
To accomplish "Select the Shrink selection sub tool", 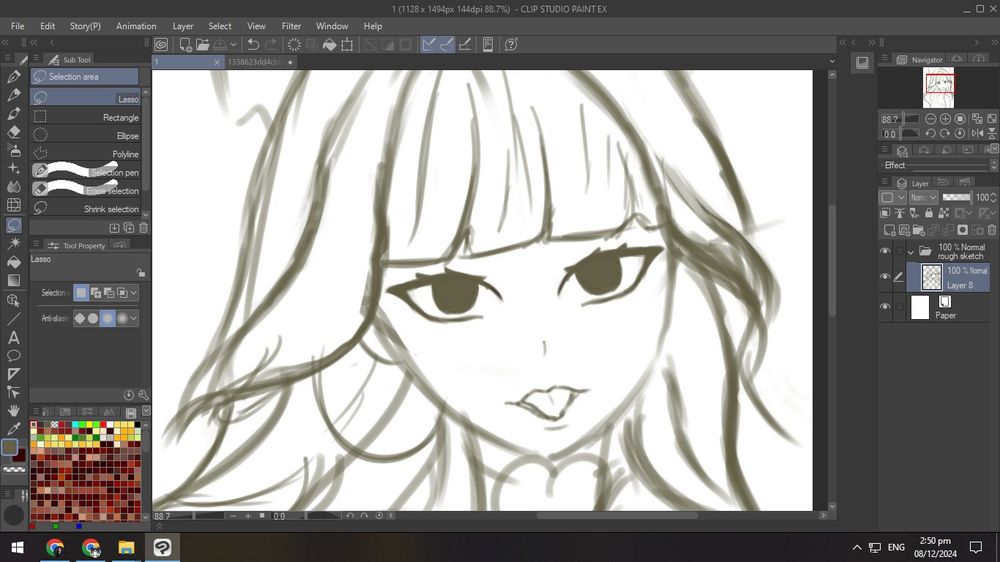I will coord(87,209).
